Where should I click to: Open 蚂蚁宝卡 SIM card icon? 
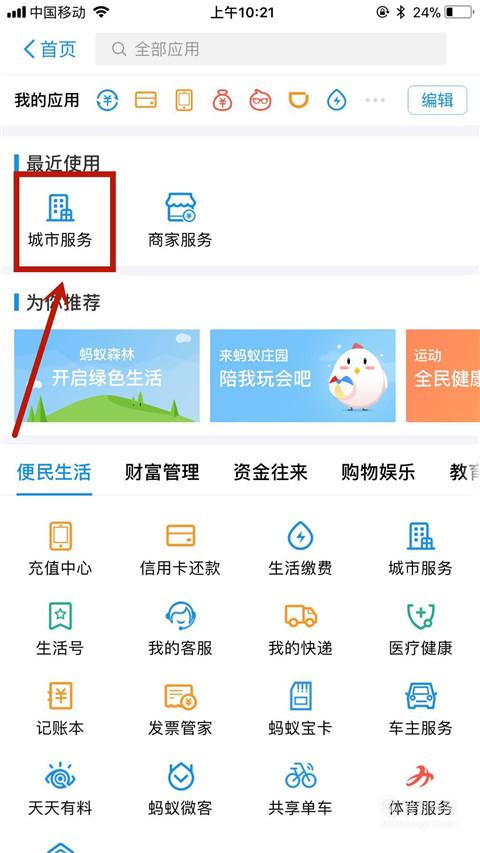(300, 696)
